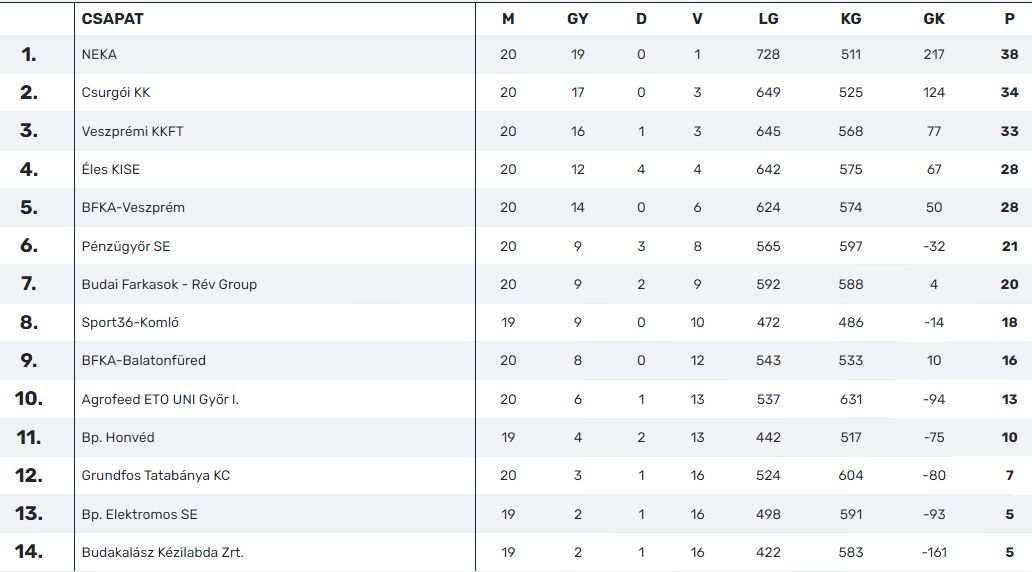Viewport: 1032px width, 572px height.
Task: Click the GY wins column header
Action: tap(577, 19)
